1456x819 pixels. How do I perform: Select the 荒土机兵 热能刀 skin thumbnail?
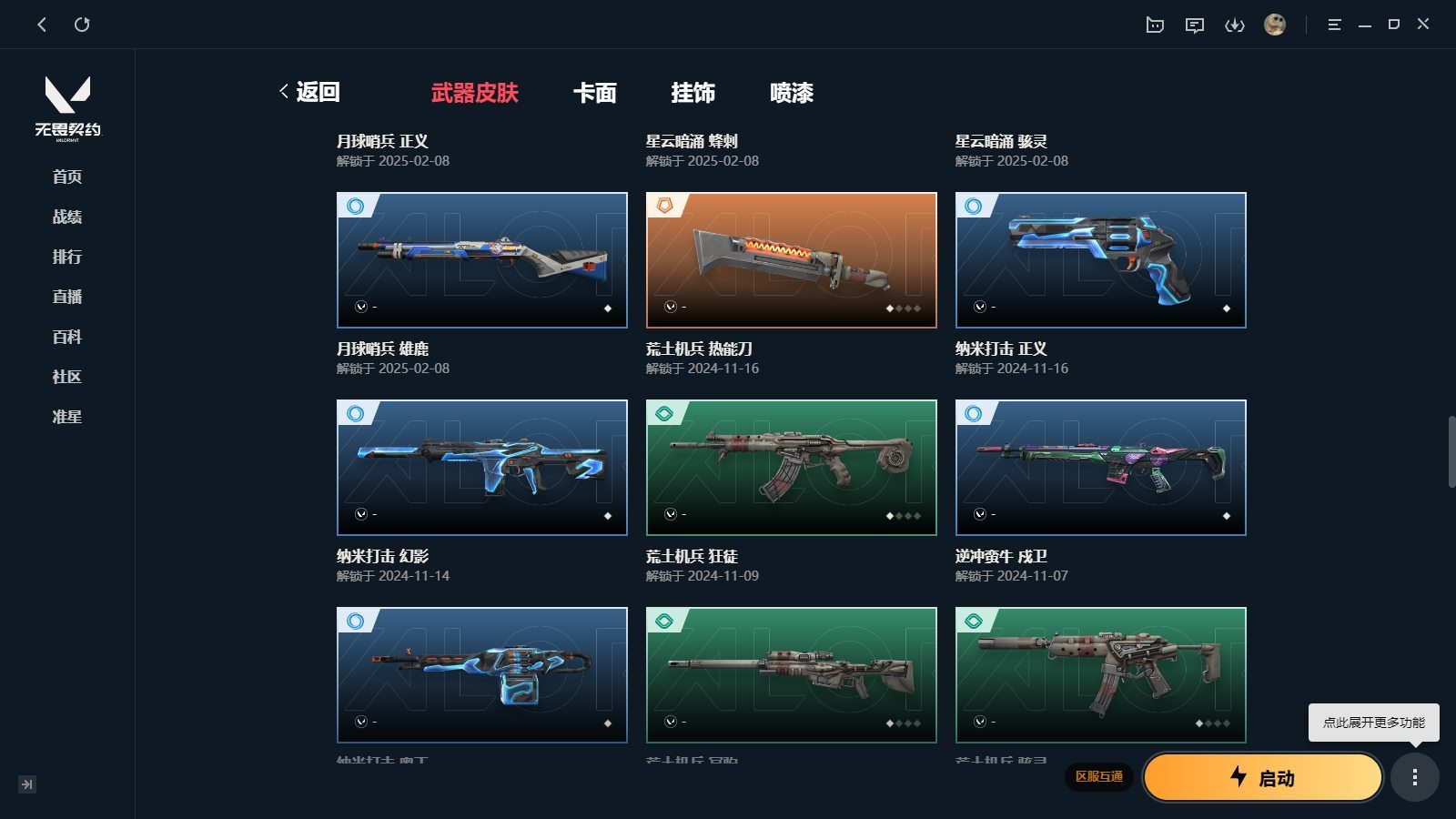tap(792, 260)
